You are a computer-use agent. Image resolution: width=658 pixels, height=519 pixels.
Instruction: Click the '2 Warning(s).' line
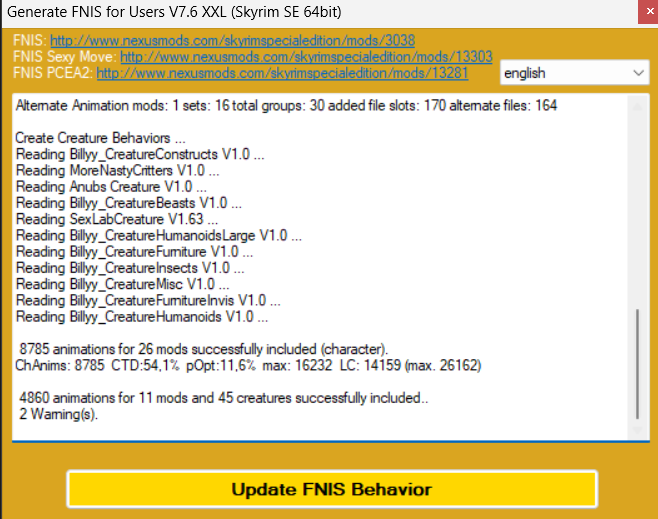click(x=58, y=415)
